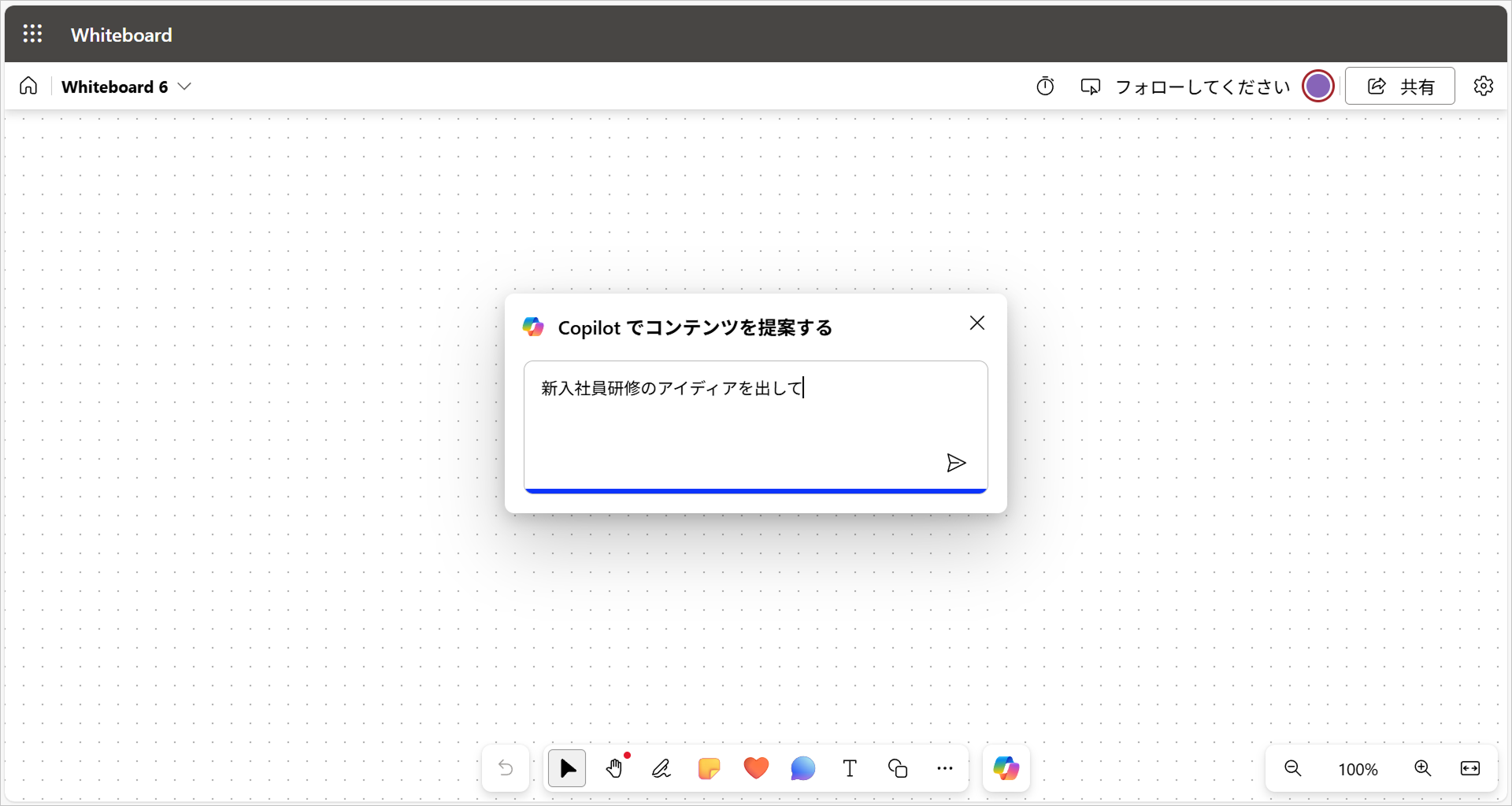Undo the last action
The height and width of the screenshot is (806, 1512).
(506, 768)
